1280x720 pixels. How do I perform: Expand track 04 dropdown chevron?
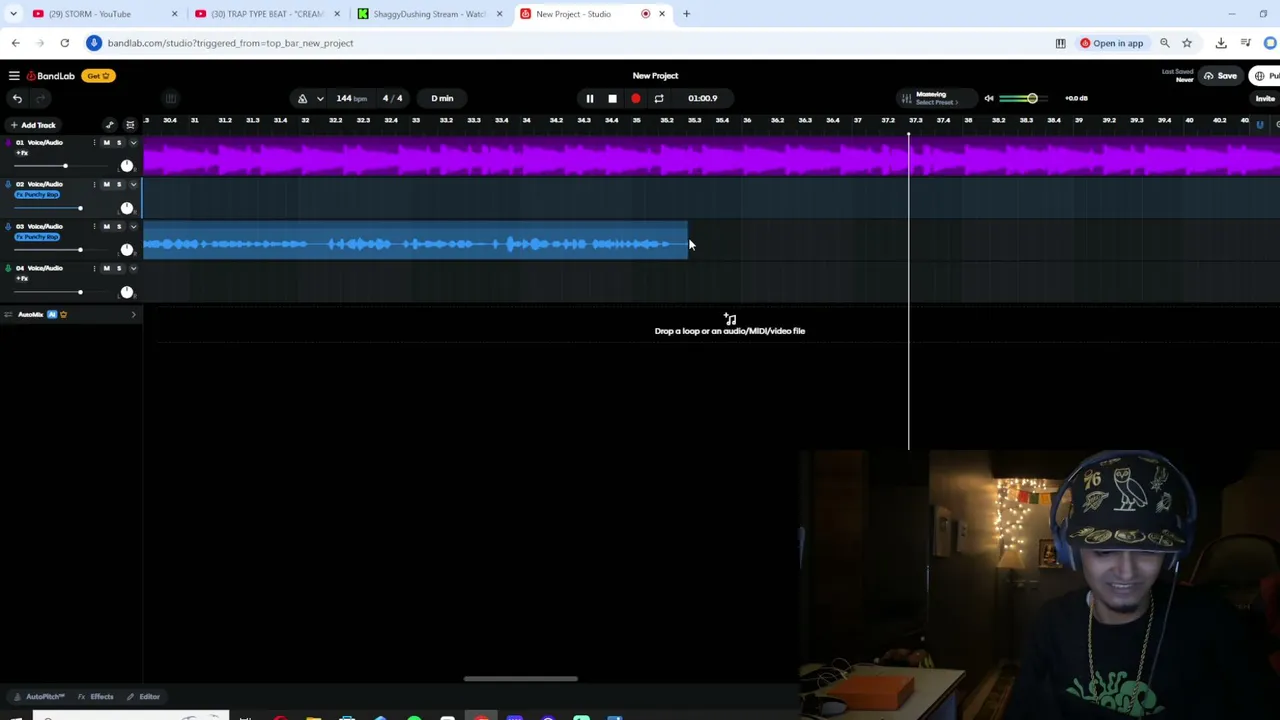click(133, 269)
